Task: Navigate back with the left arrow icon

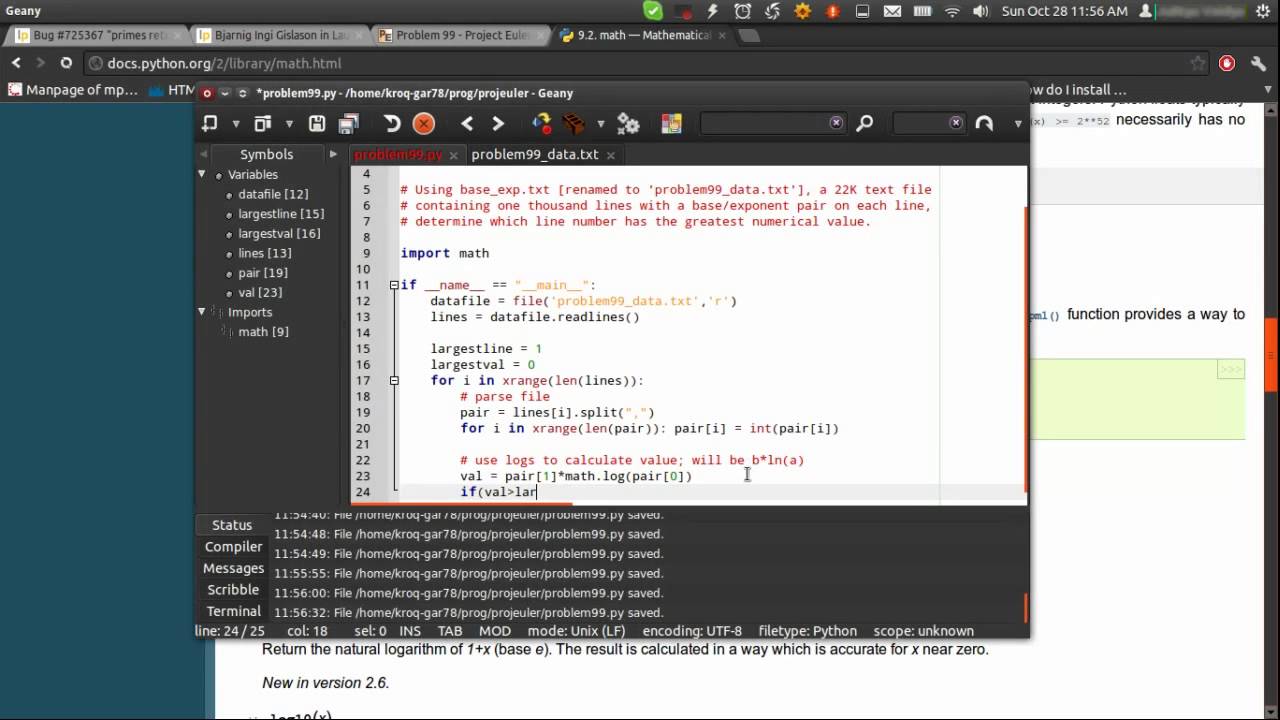Action: click(x=467, y=123)
